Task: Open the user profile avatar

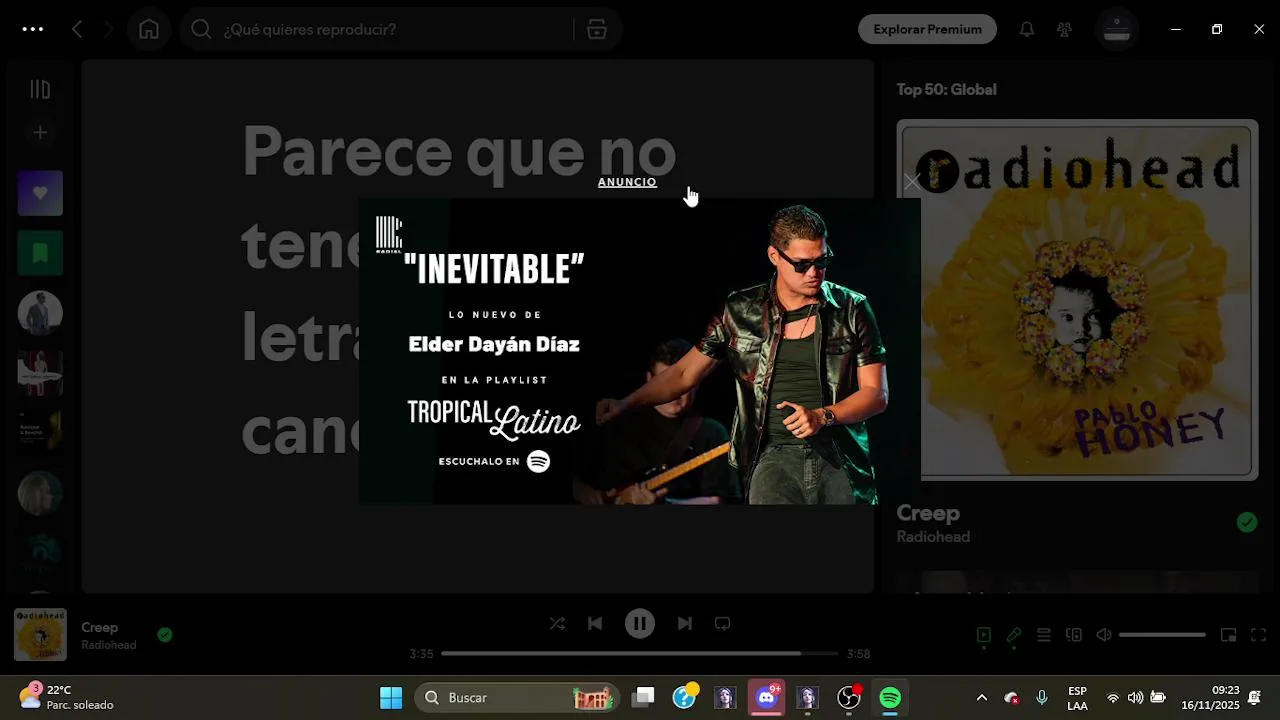Action: (x=1117, y=29)
